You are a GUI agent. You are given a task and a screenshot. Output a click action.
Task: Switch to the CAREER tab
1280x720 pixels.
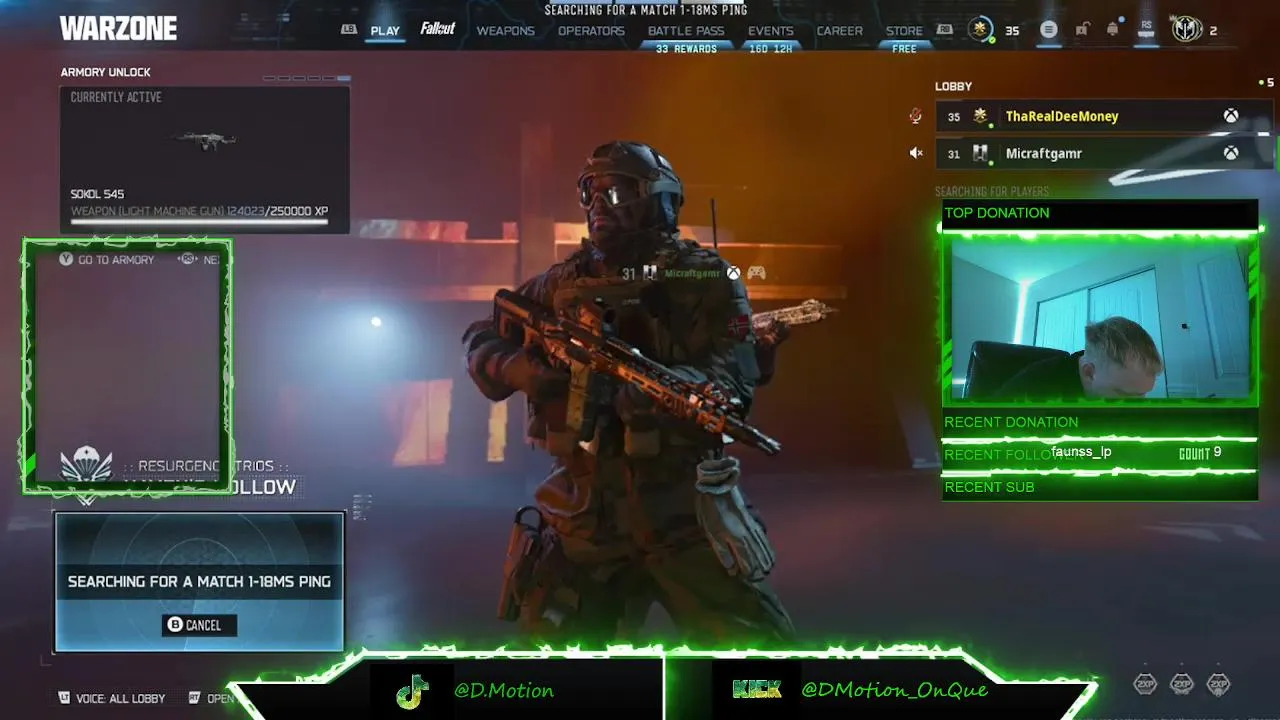tap(840, 31)
